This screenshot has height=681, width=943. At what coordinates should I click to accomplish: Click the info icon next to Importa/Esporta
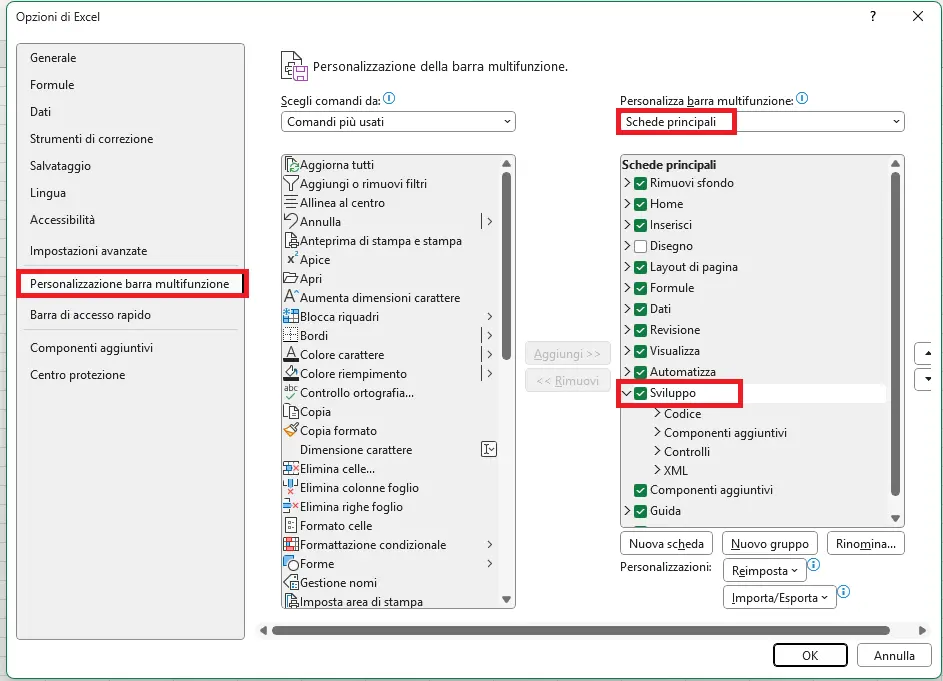tap(844, 591)
